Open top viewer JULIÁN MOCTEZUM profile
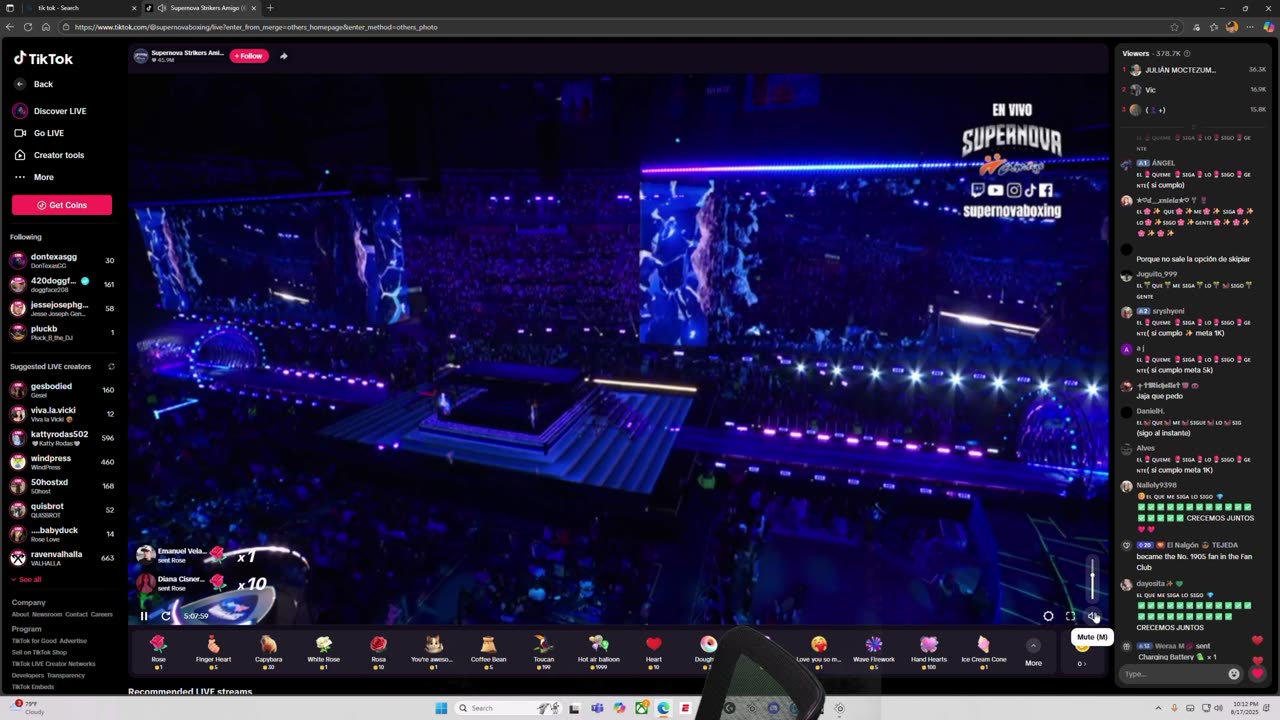The width and height of the screenshot is (1280, 720). tap(1194, 70)
